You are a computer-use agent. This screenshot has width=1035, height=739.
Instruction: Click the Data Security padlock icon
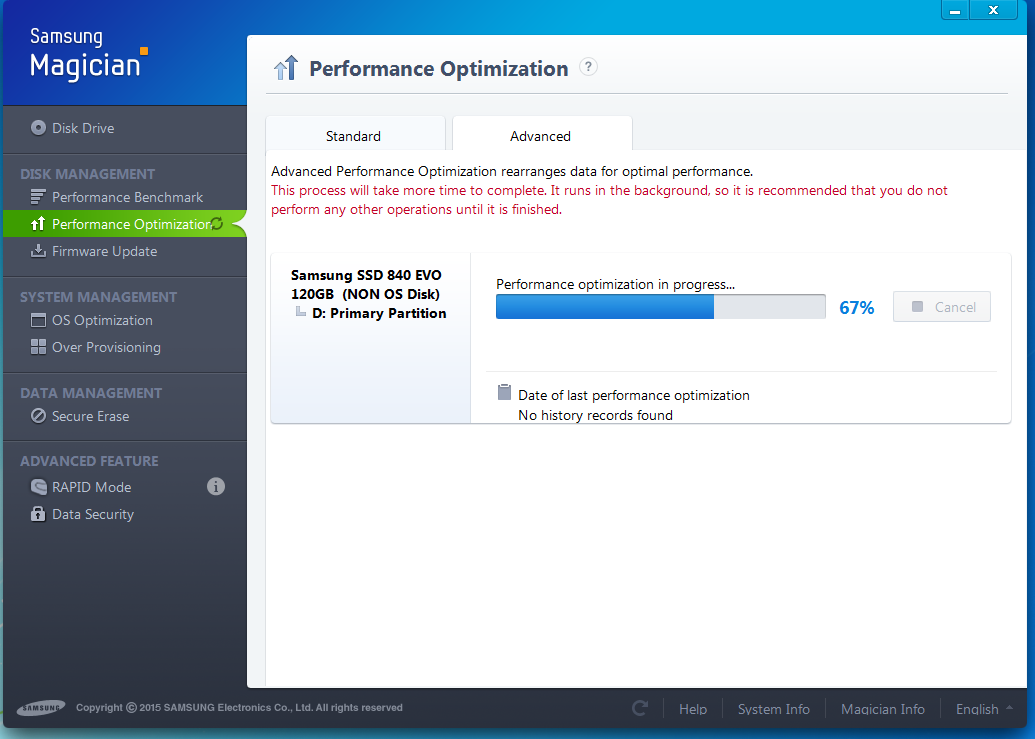point(38,513)
